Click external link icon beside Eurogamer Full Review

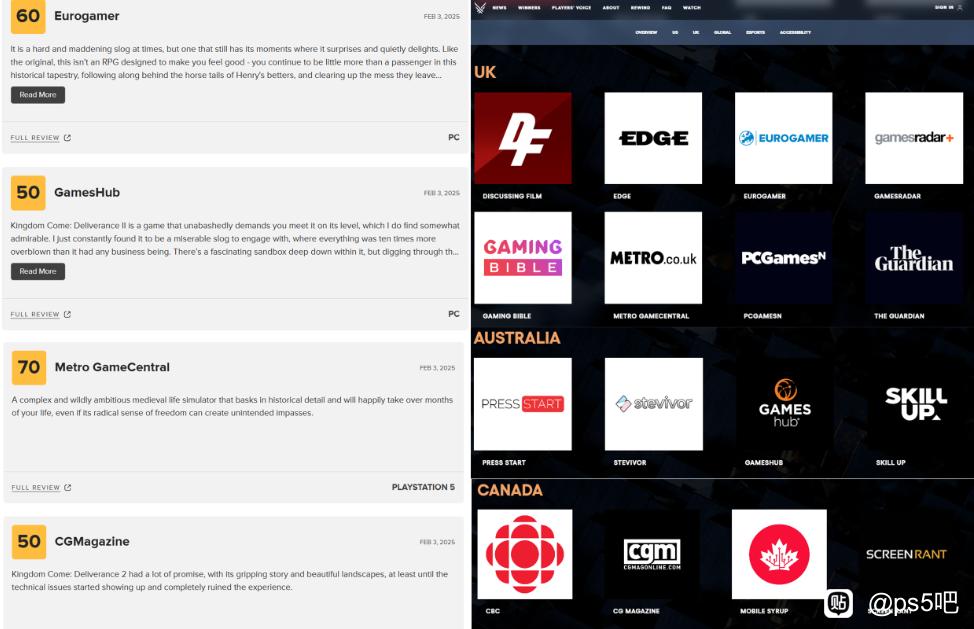[67, 138]
